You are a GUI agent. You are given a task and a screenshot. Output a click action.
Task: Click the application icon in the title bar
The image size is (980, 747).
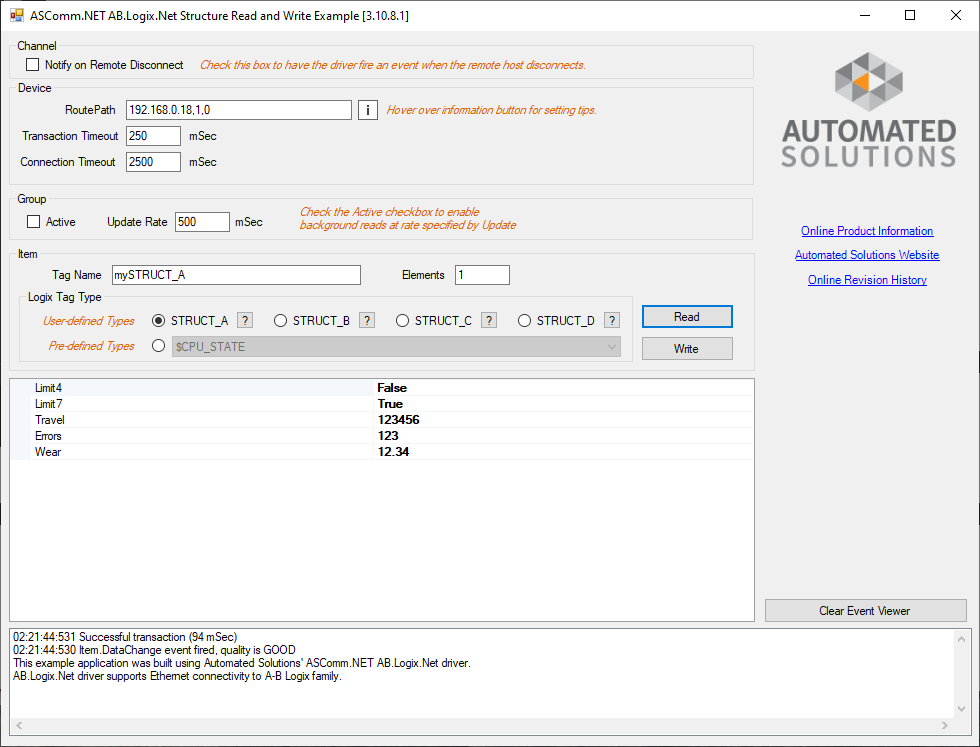[14, 15]
